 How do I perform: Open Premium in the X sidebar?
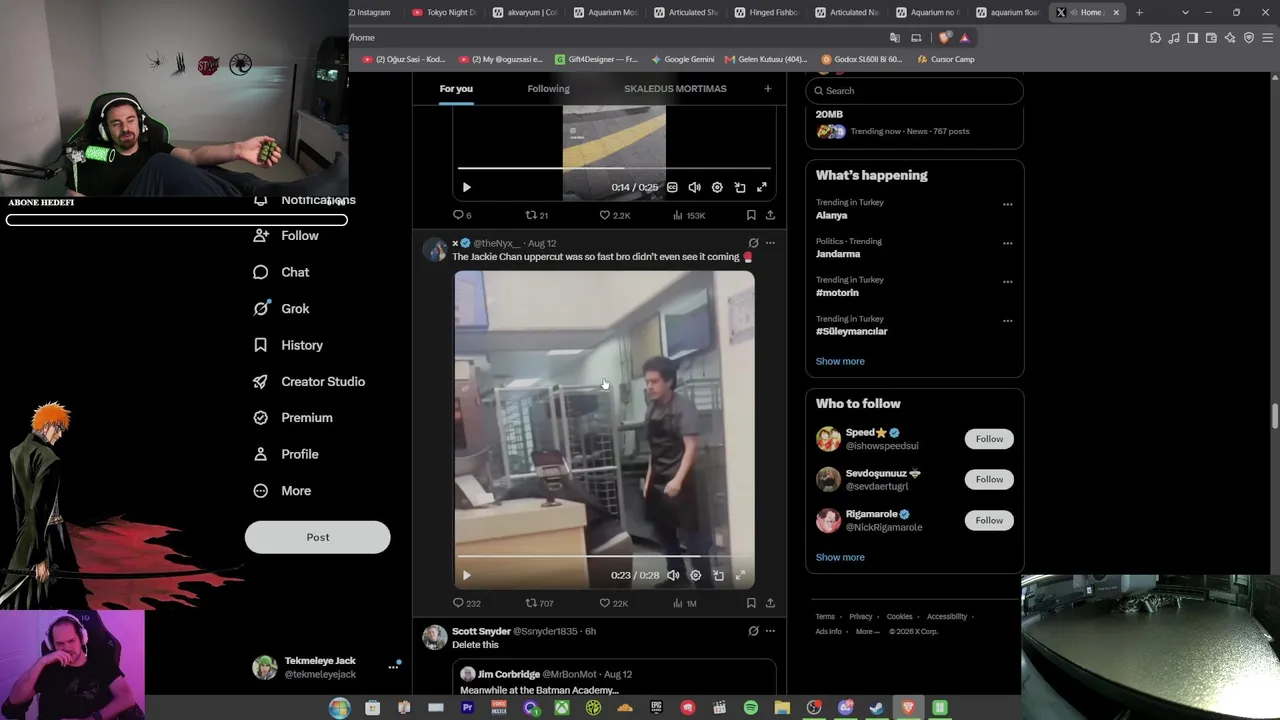[x=293, y=418]
